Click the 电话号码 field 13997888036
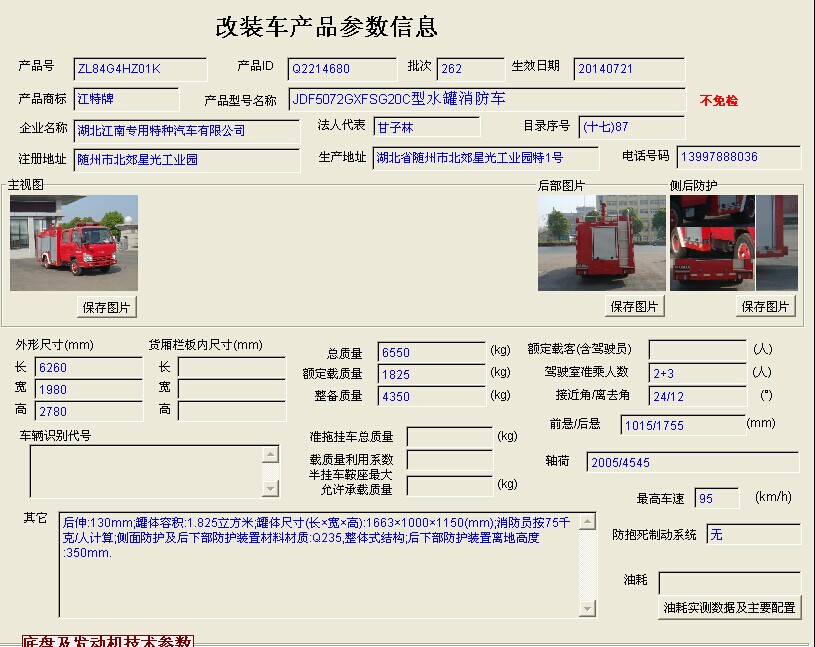815x647 pixels. pyautogui.click(x=738, y=158)
